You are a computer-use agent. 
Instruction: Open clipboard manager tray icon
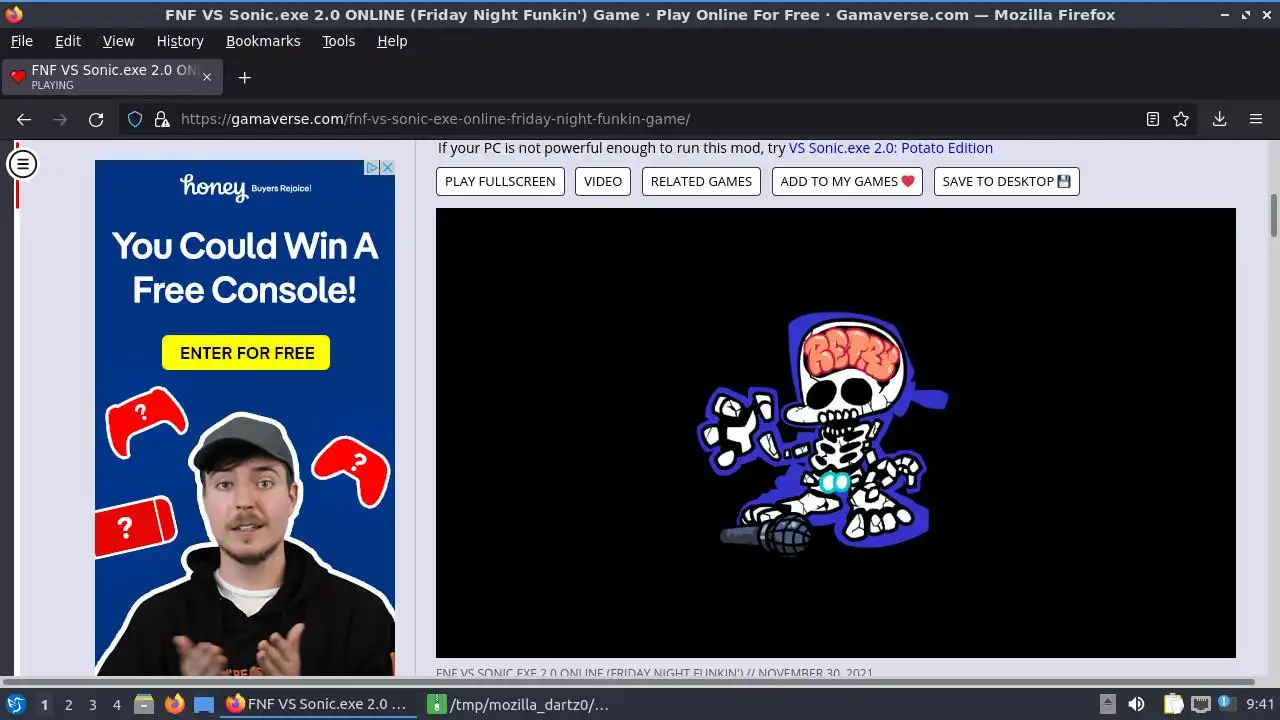[1173, 704]
